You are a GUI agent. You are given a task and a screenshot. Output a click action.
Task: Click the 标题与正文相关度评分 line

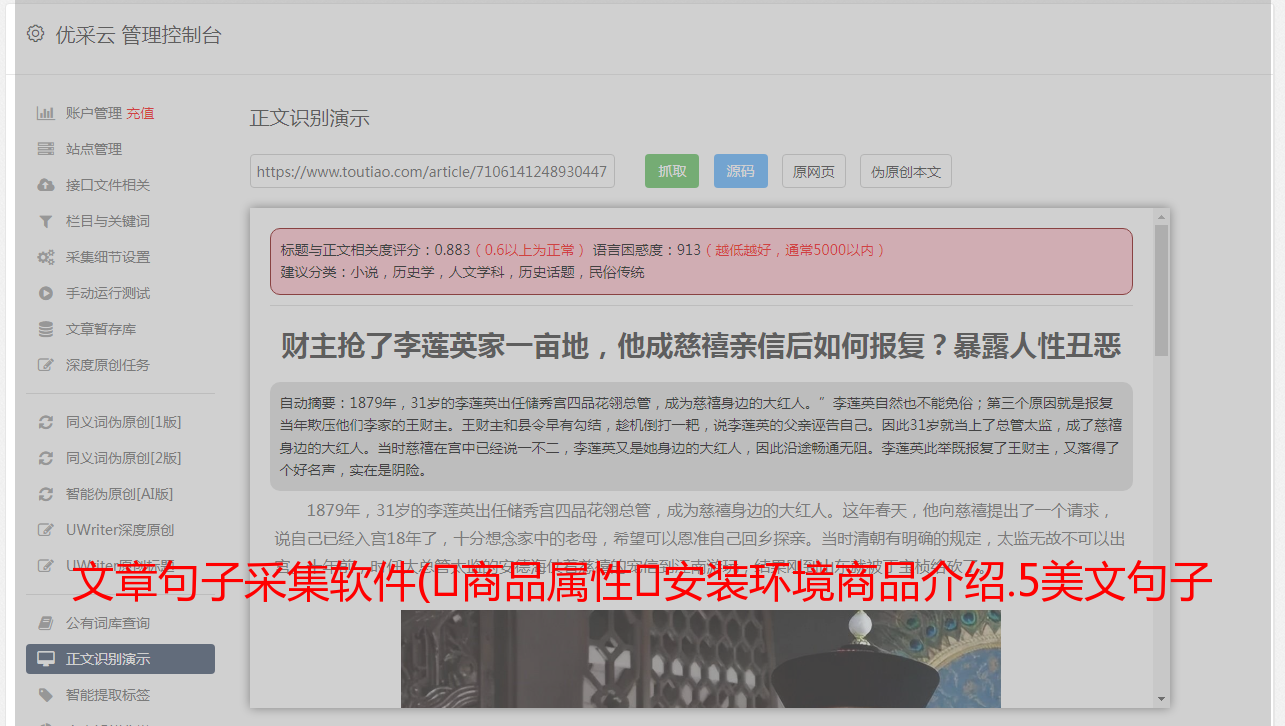pos(583,250)
